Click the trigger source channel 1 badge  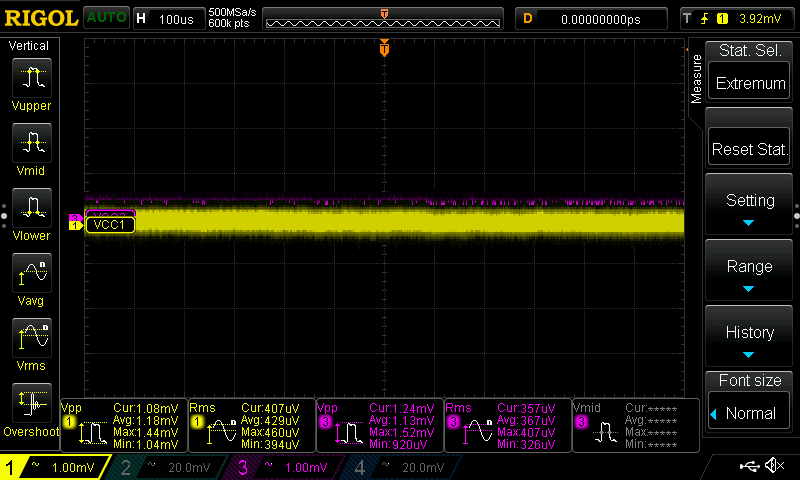pos(722,19)
